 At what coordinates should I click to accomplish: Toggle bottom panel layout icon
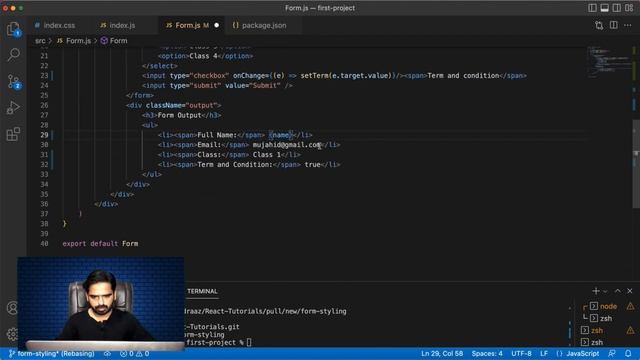point(604,8)
